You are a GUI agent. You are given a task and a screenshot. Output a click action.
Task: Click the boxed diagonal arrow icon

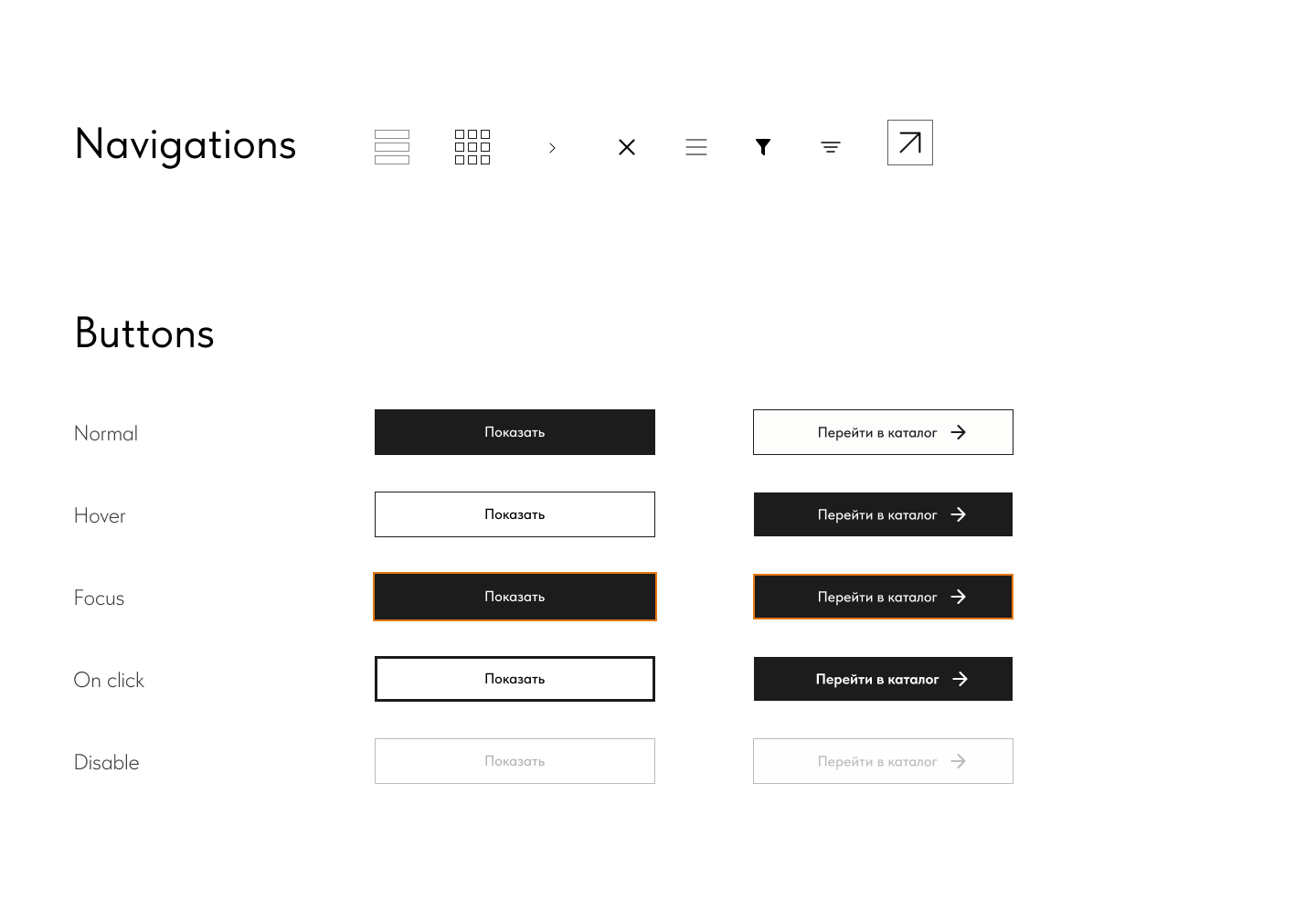[x=910, y=143]
